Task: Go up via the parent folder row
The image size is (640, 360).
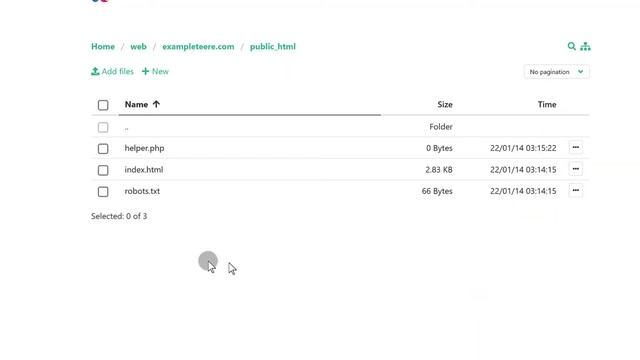Action: (x=340, y=127)
